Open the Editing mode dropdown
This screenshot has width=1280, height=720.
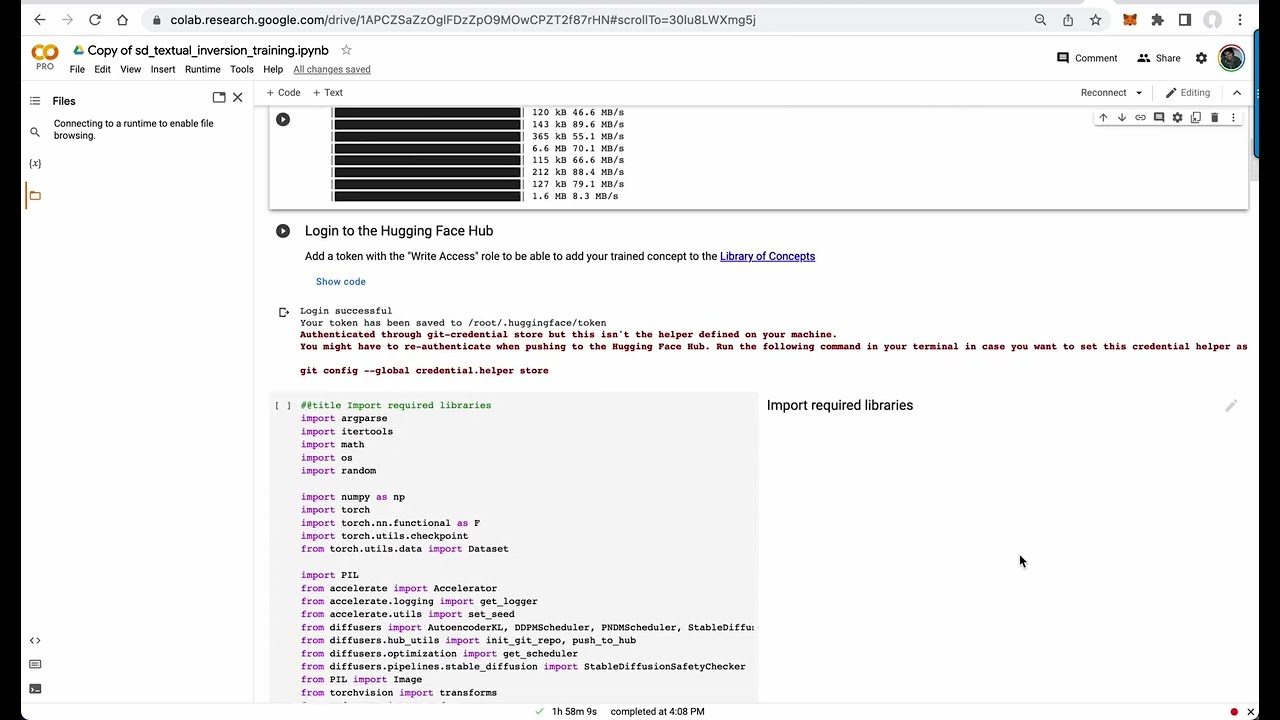pos(1188,92)
